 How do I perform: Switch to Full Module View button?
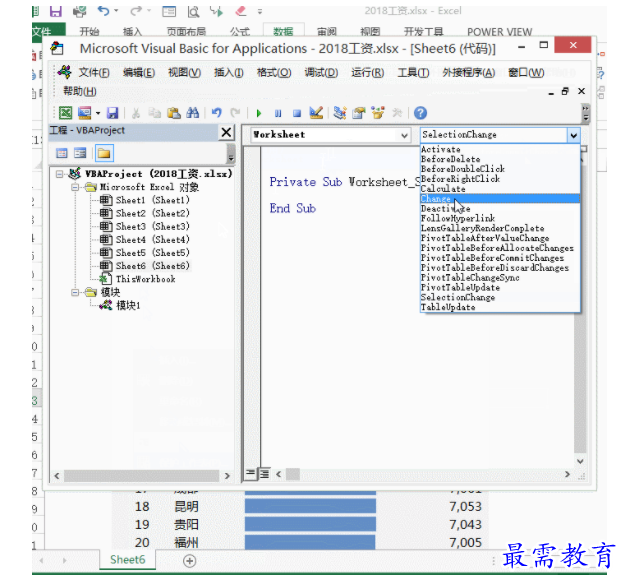click(x=264, y=474)
